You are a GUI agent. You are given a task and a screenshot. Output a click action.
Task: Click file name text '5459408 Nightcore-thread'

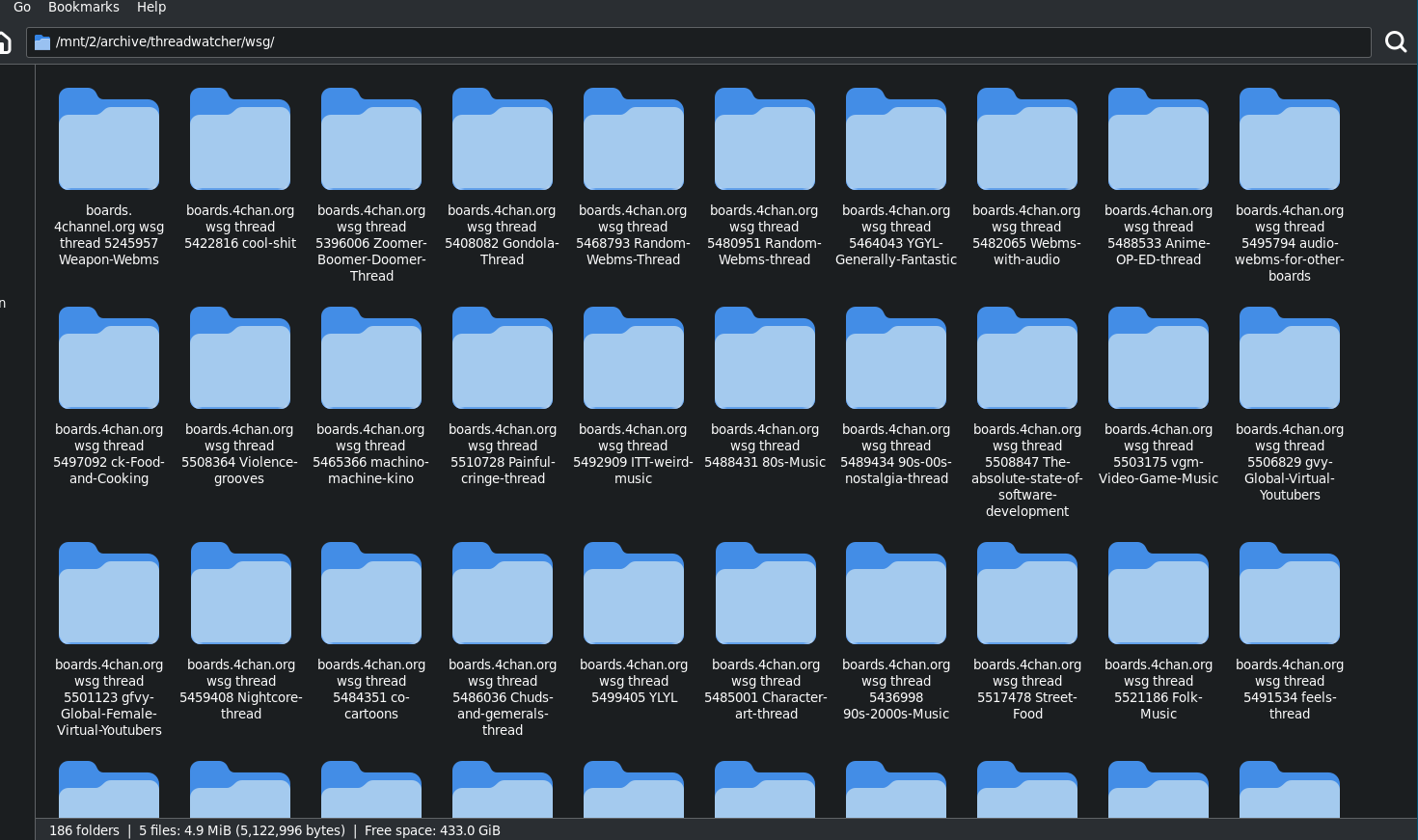point(240,706)
